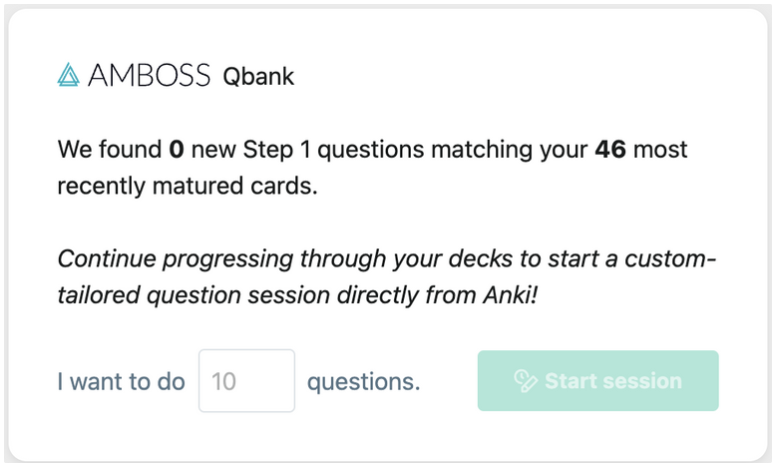Click the bold 0 new questions count

click(177, 149)
